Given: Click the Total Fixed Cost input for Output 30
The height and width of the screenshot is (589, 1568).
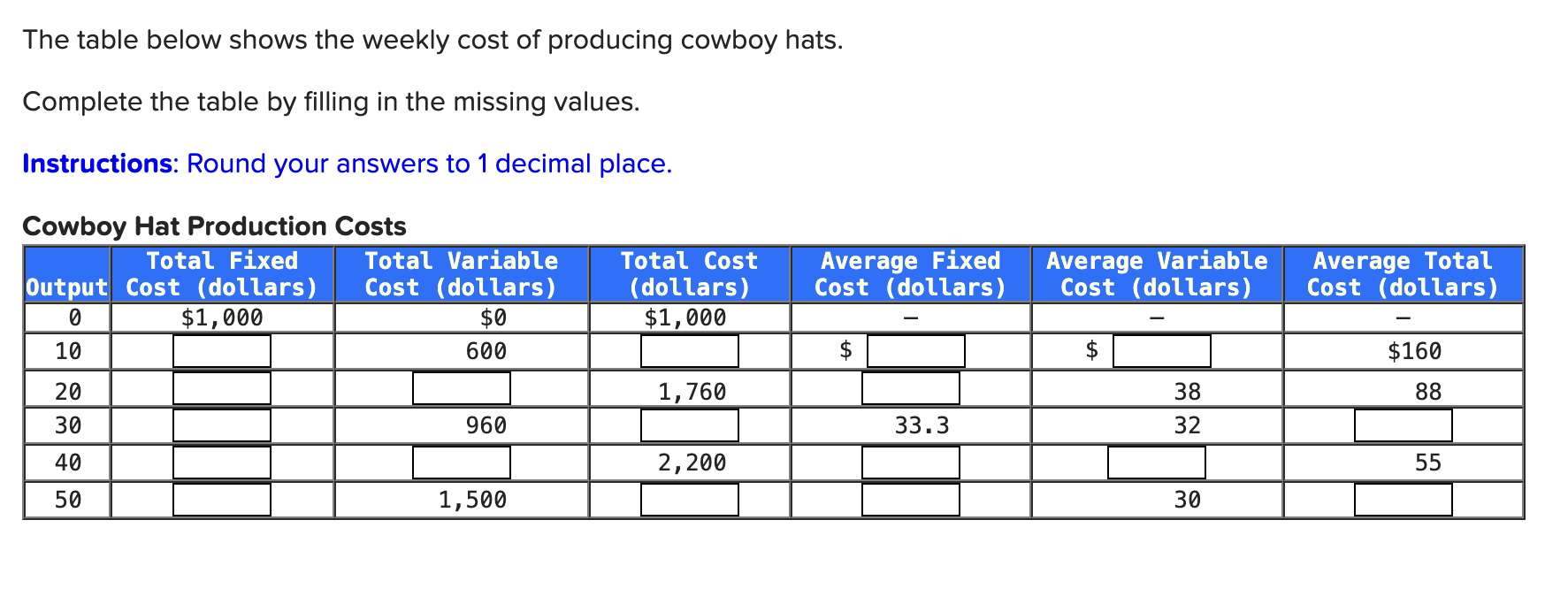Looking at the screenshot, I should click(220, 425).
